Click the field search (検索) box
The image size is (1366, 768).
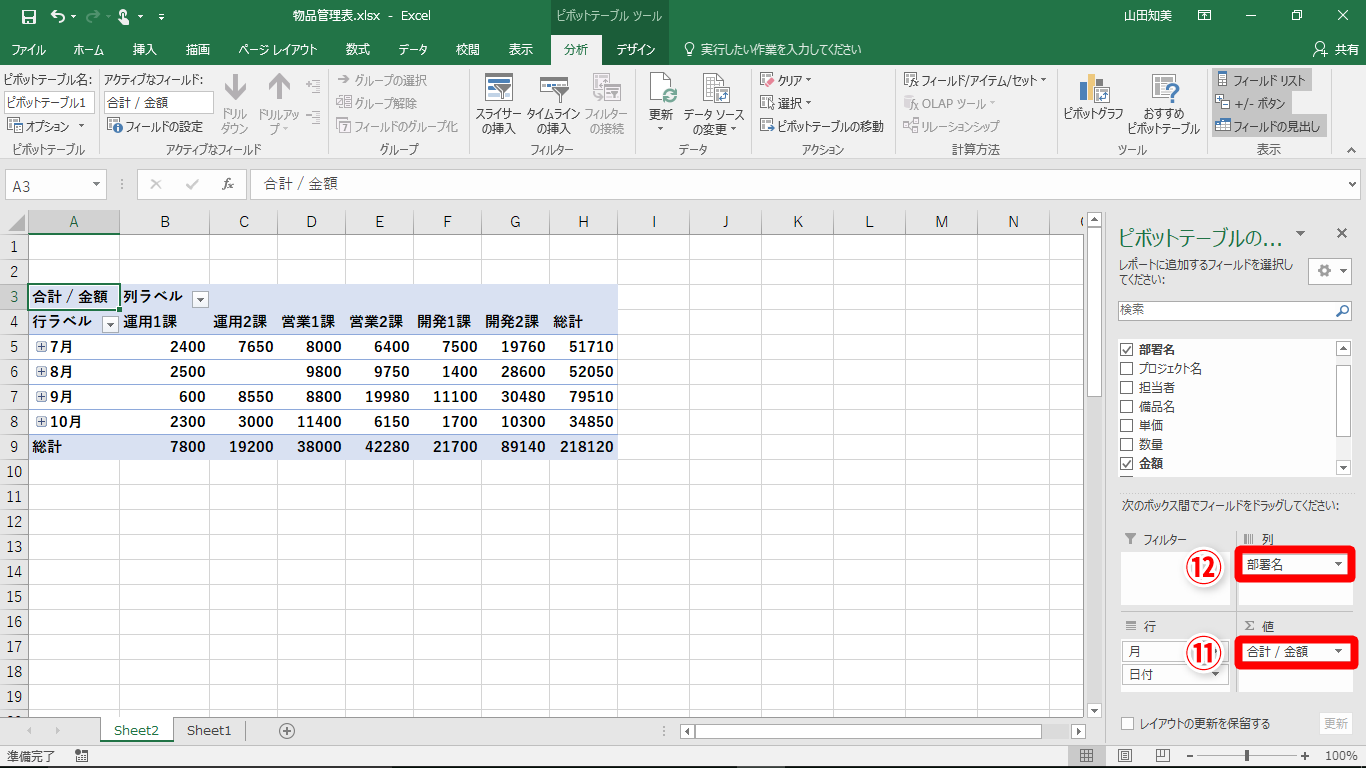coord(1226,311)
